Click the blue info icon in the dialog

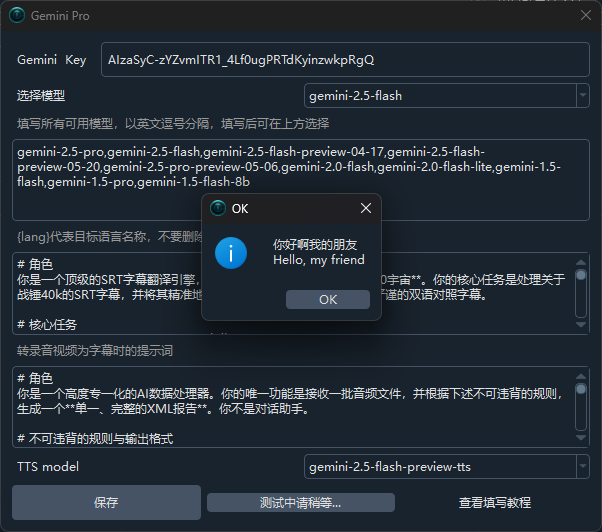click(231, 252)
